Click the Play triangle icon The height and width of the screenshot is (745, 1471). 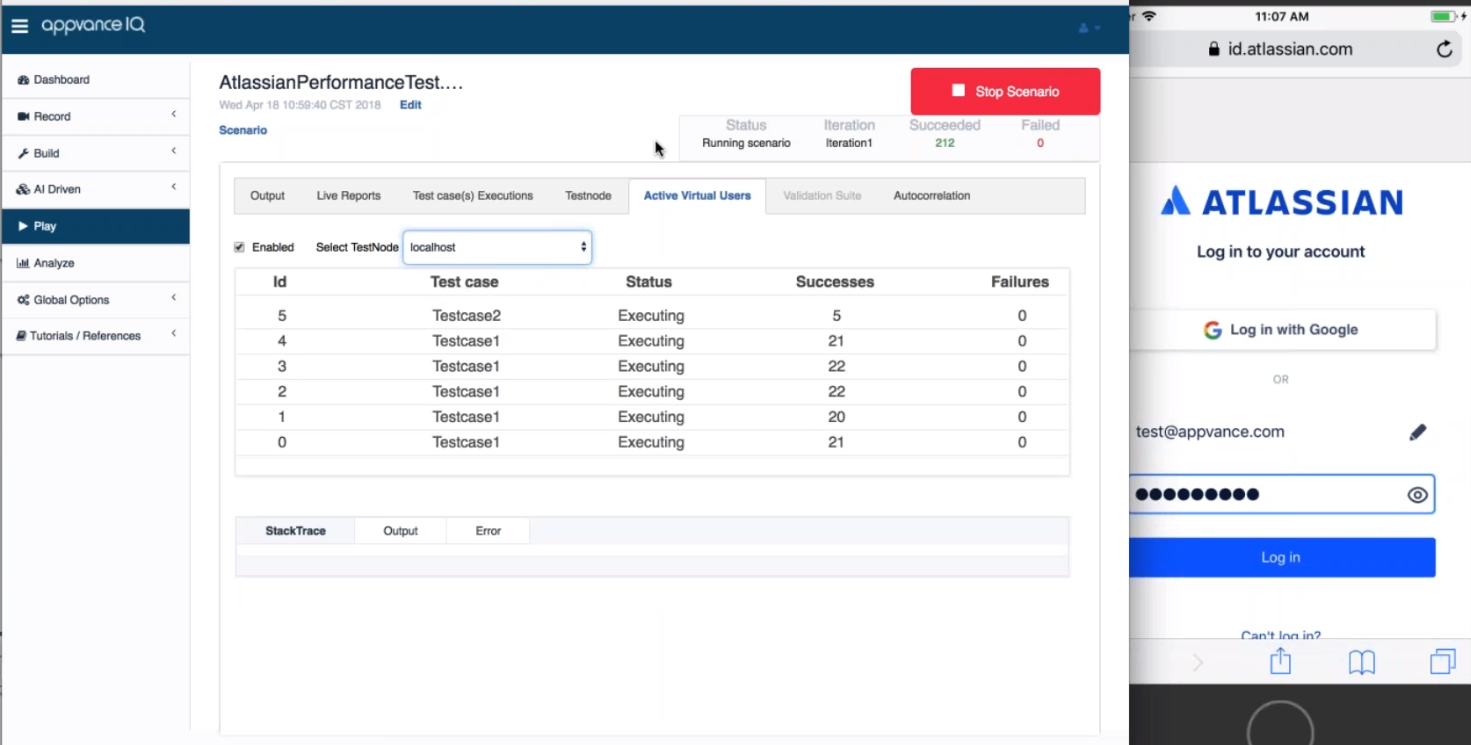23,226
